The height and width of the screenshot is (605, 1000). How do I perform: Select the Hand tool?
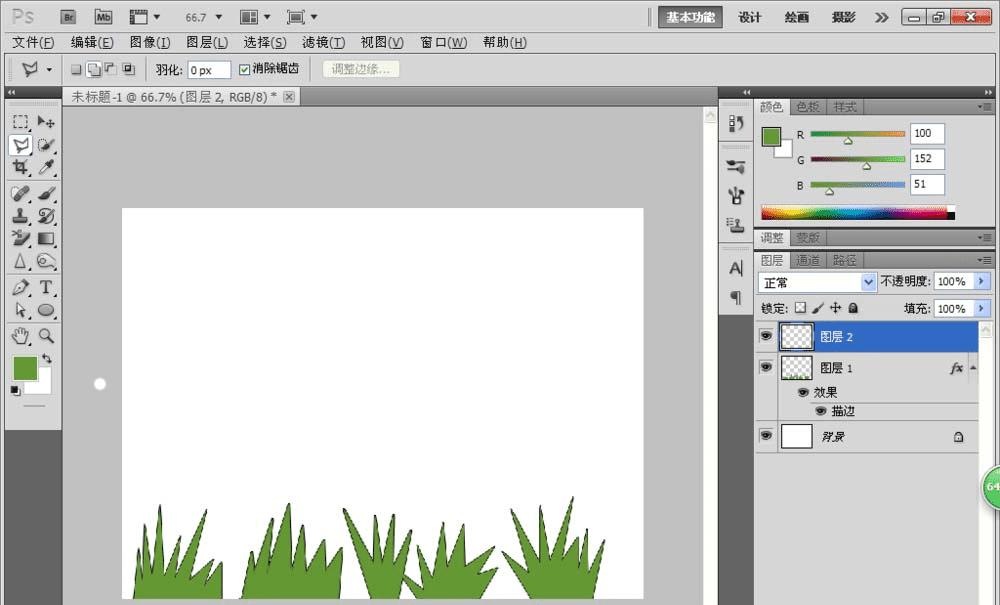tap(20, 336)
